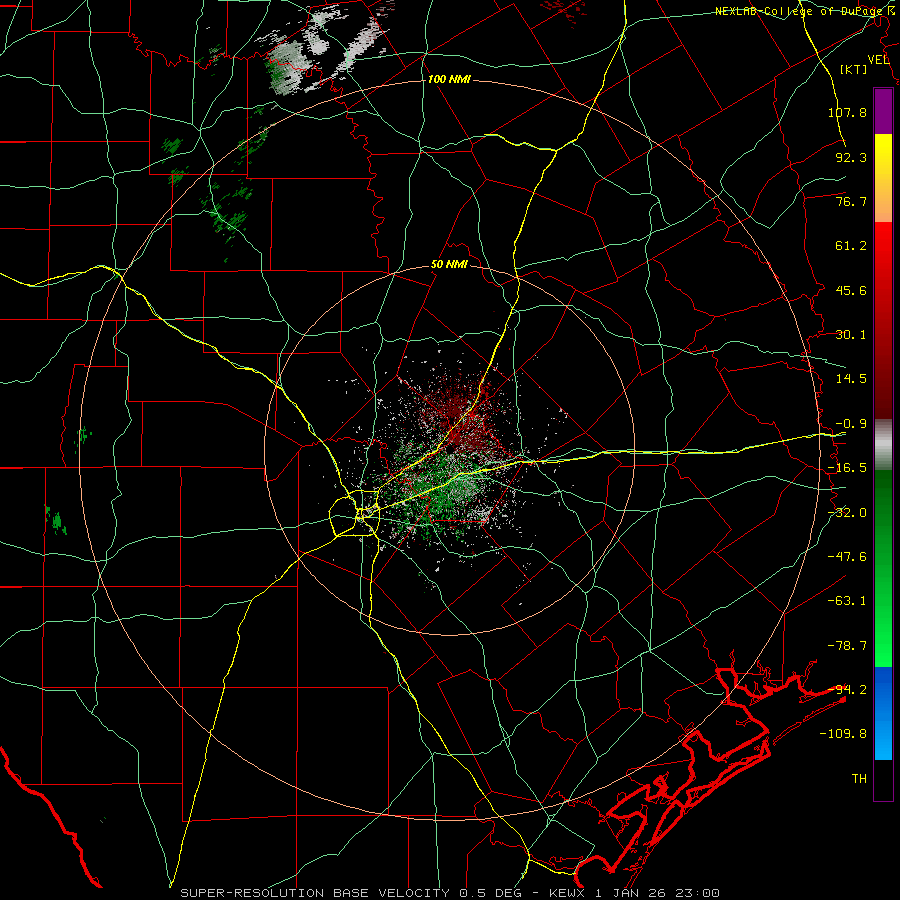The image size is (900, 900).
Task: Select the -109.8 legend value
Action: (x=843, y=734)
